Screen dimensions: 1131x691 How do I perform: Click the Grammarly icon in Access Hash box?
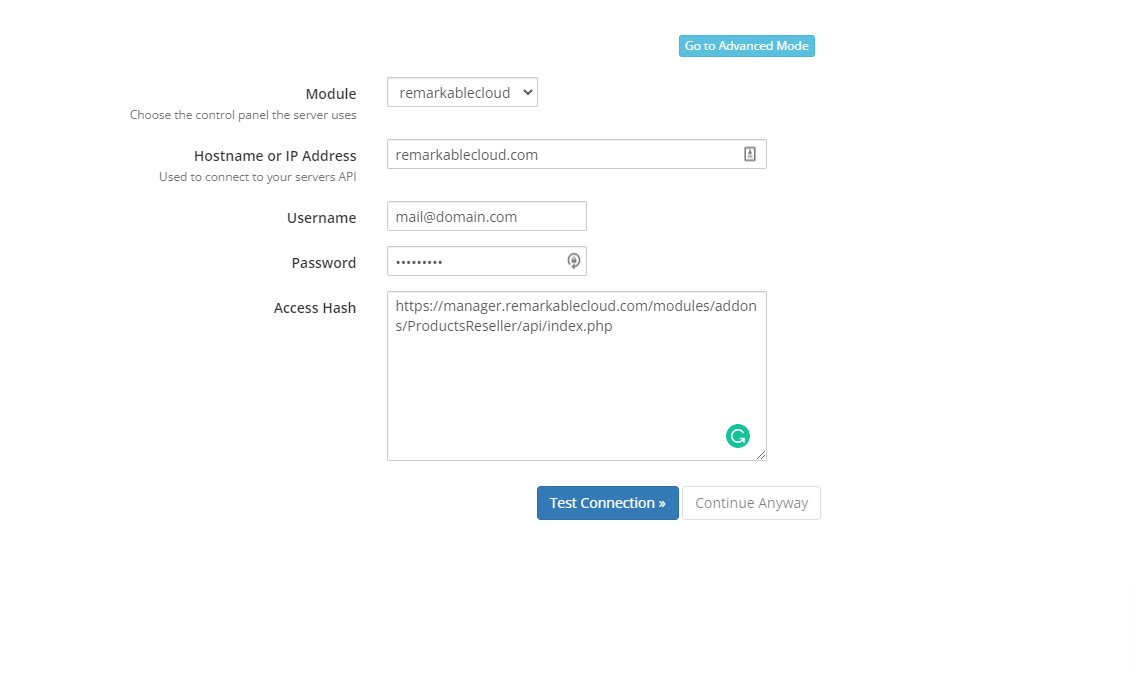point(738,436)
